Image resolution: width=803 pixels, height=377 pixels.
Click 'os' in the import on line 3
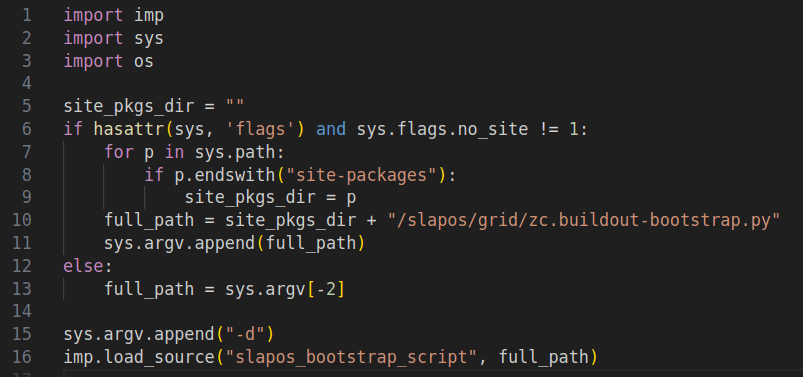[144, 61]
